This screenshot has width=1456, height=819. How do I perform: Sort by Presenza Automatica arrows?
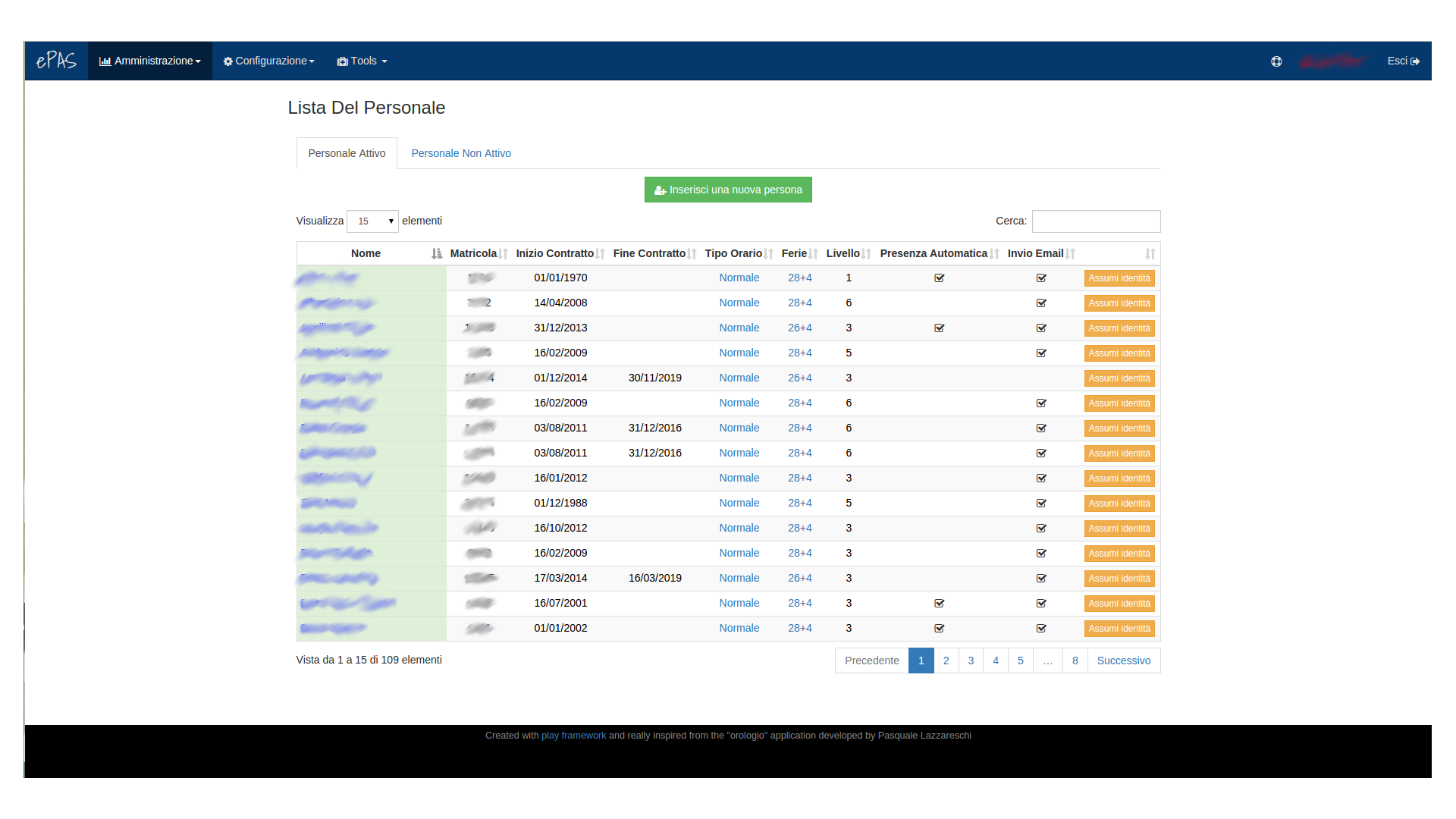[995, 254]
